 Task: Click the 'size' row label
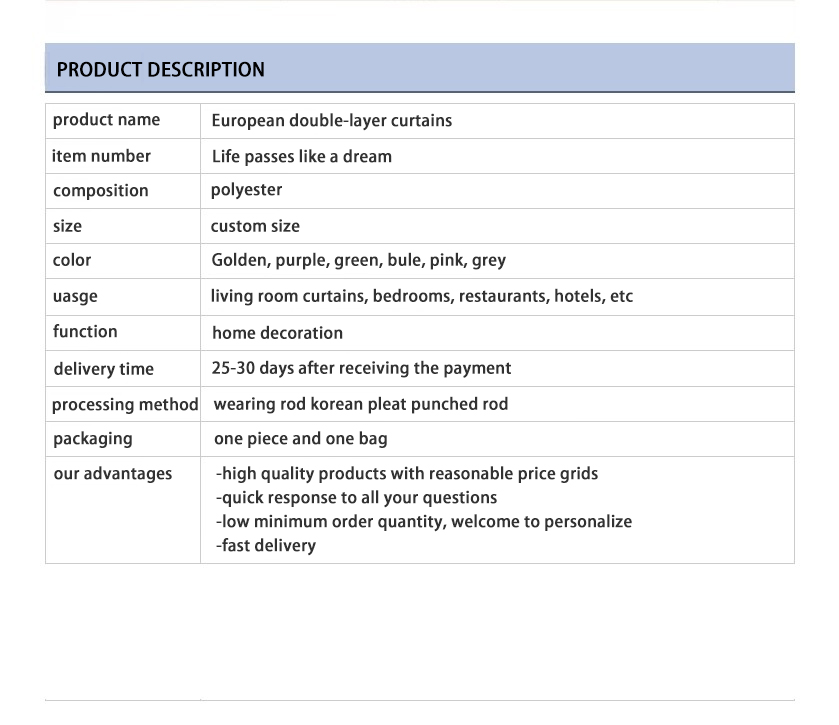coord(68,226)
